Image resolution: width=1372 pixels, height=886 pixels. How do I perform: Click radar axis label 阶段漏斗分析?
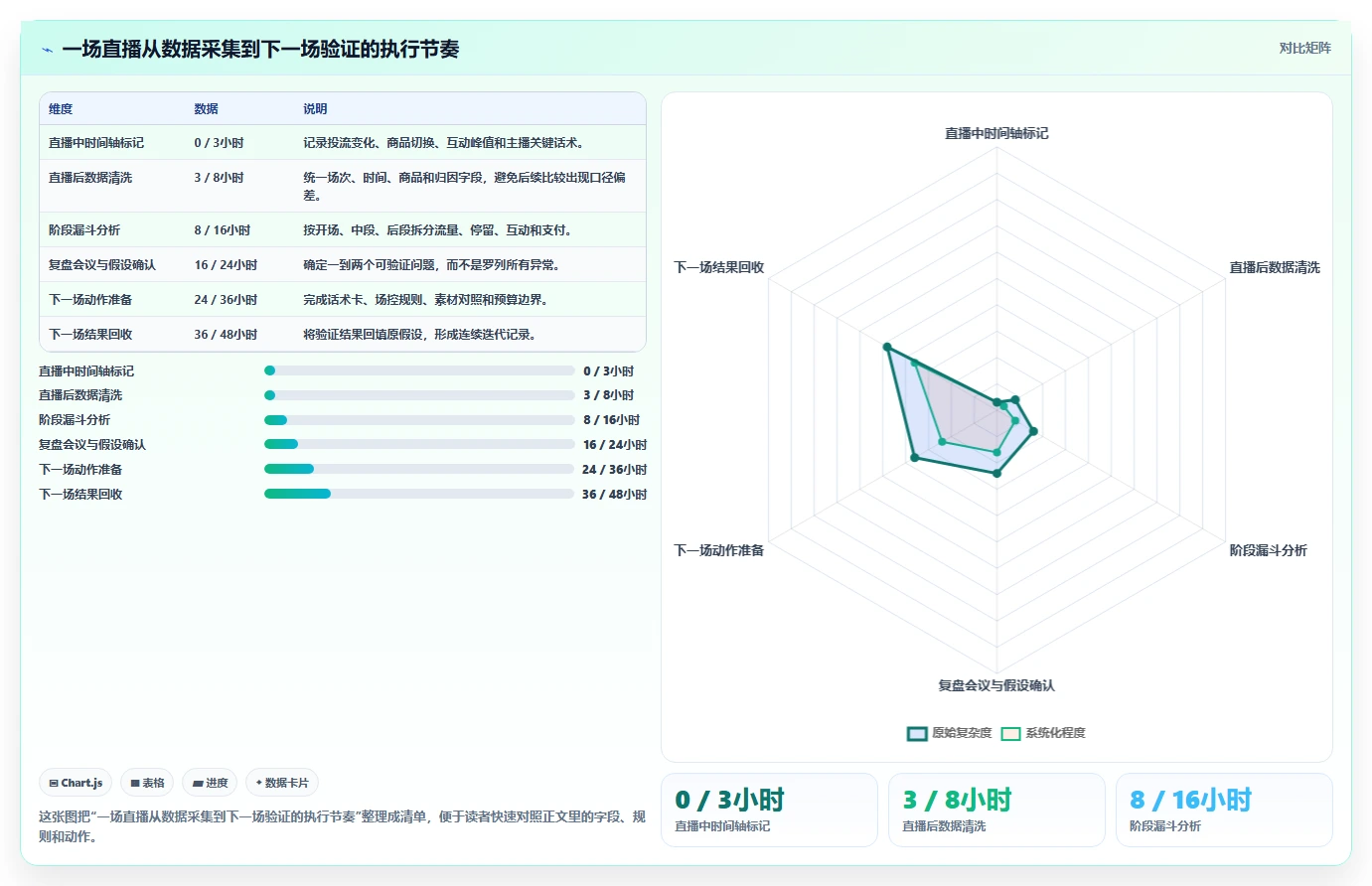click(1268, 550)
